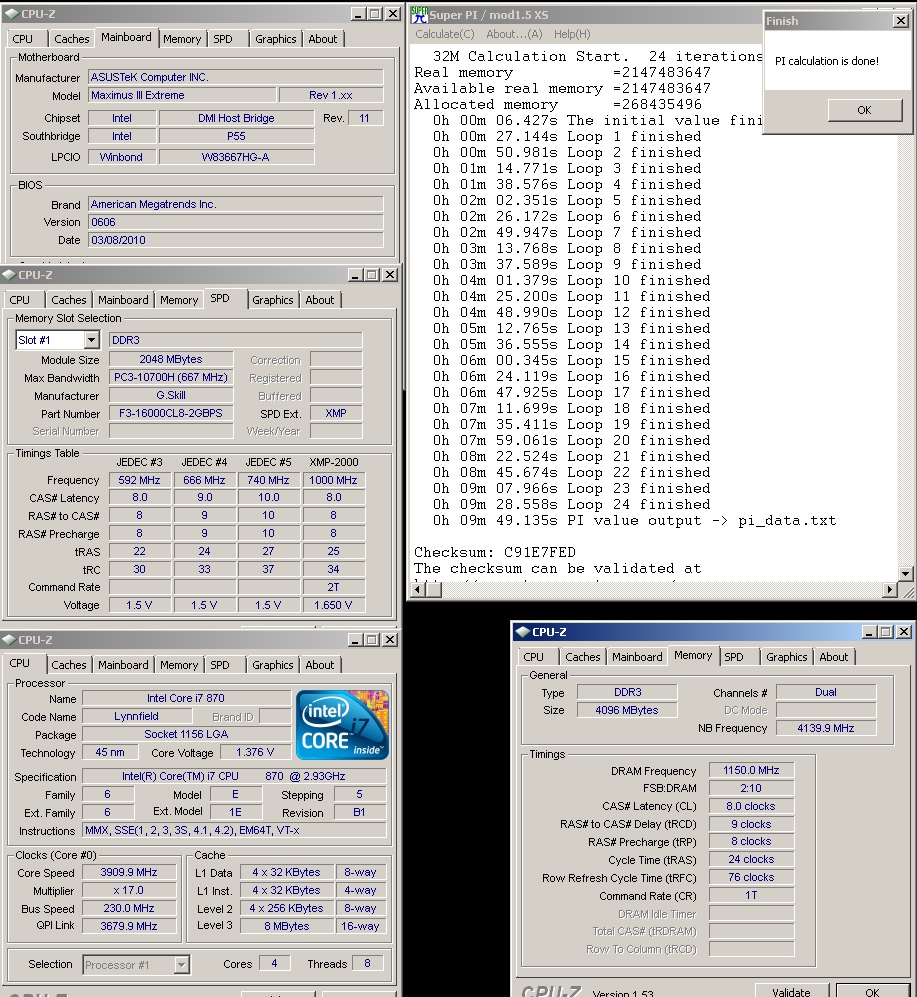
Task: Open the Help(H) menu in Super PI
Action: [572, 34]
